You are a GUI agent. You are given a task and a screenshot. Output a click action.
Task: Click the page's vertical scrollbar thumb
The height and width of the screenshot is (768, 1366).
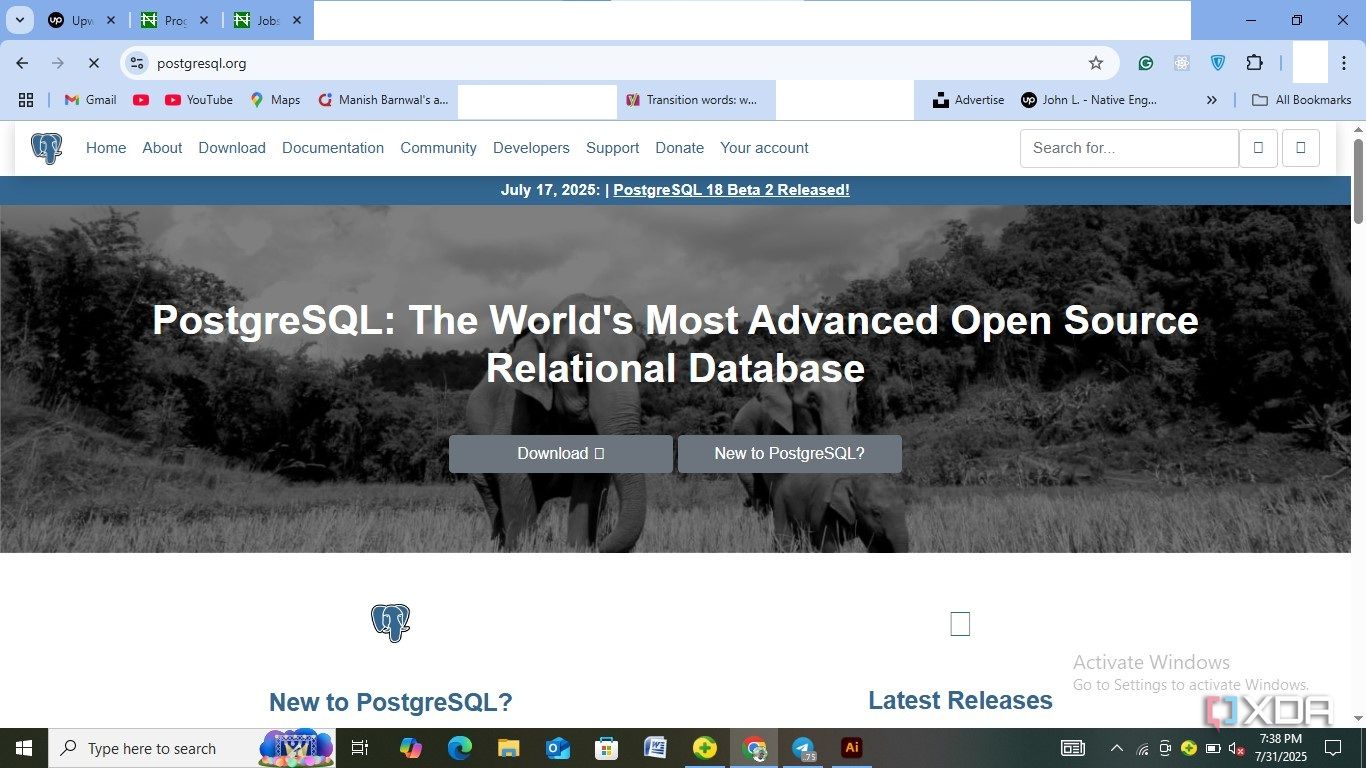click(1358, 180)
